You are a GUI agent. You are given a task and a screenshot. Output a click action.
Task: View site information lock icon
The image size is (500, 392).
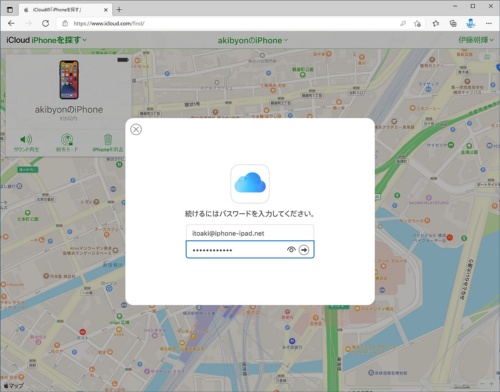click(x=65, y=23)
